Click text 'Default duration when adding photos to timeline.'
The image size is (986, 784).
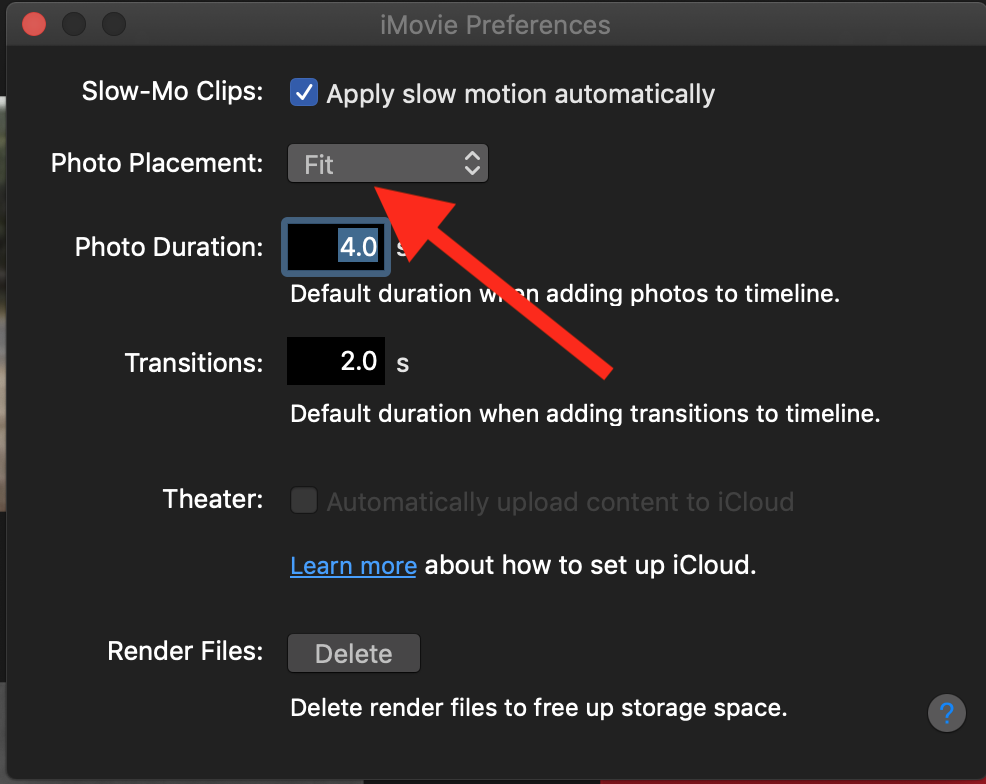[565, 294]
